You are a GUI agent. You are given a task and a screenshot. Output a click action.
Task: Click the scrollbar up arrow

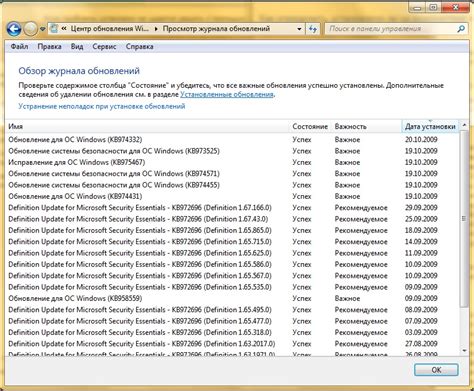(x=464, y=125)
